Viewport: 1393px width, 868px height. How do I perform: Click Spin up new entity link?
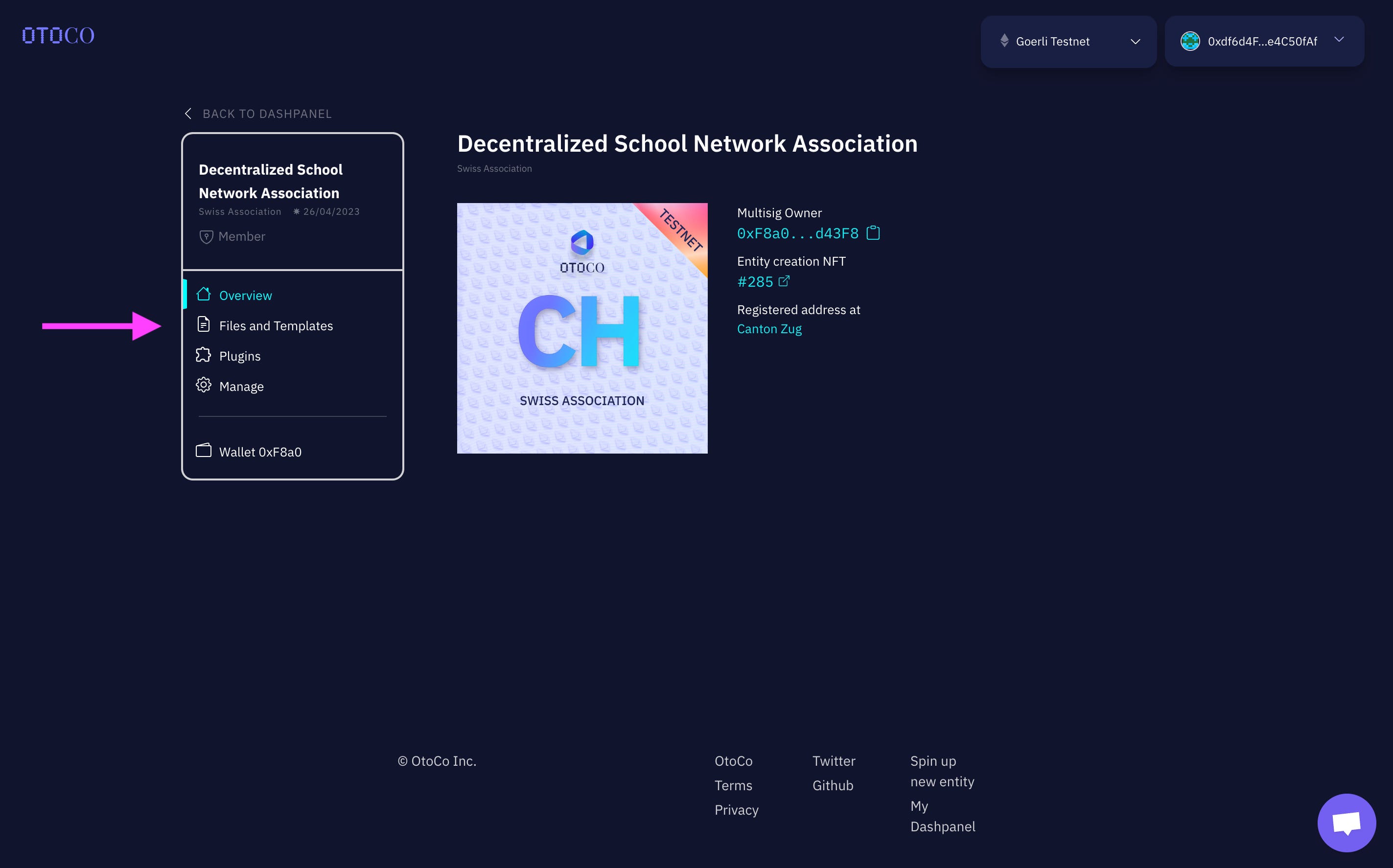pos(942,771)
